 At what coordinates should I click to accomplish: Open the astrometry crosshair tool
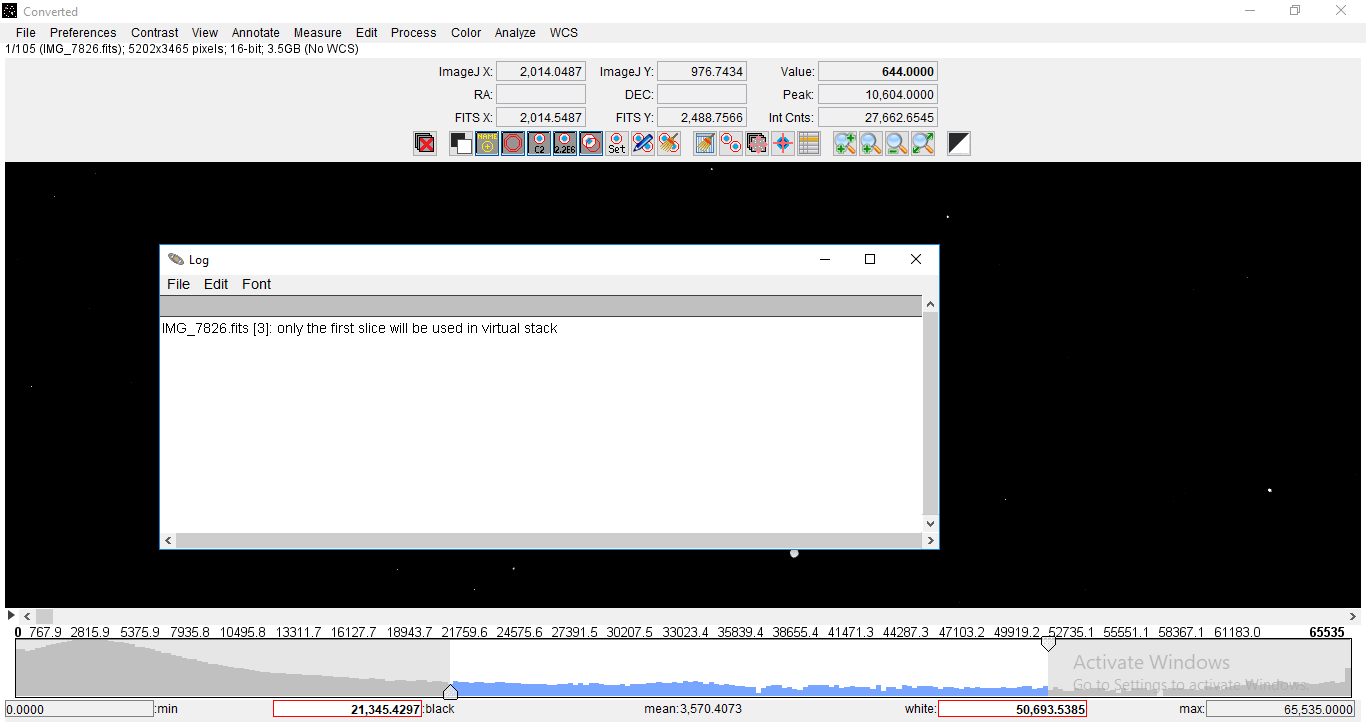point(783,144)
